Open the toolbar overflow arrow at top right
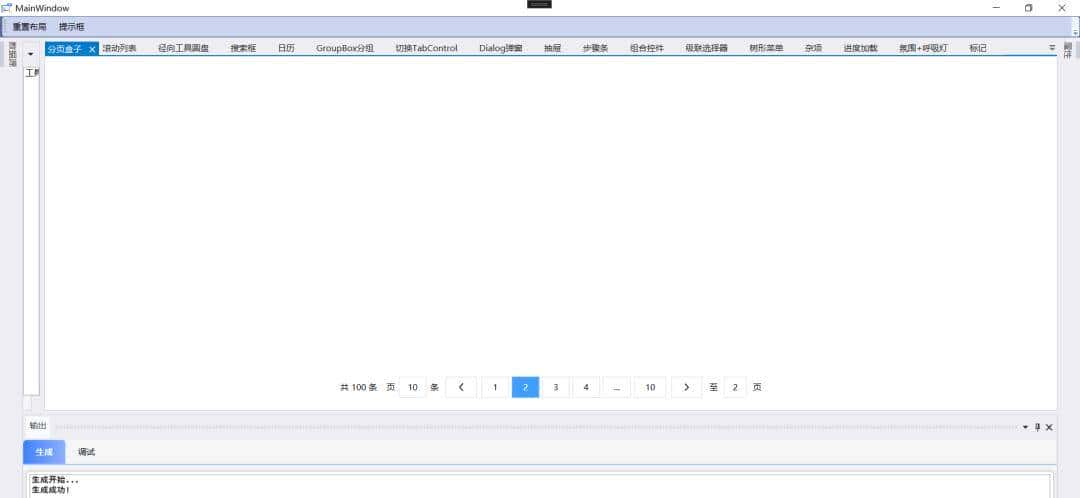 (x=1075, y=30)
